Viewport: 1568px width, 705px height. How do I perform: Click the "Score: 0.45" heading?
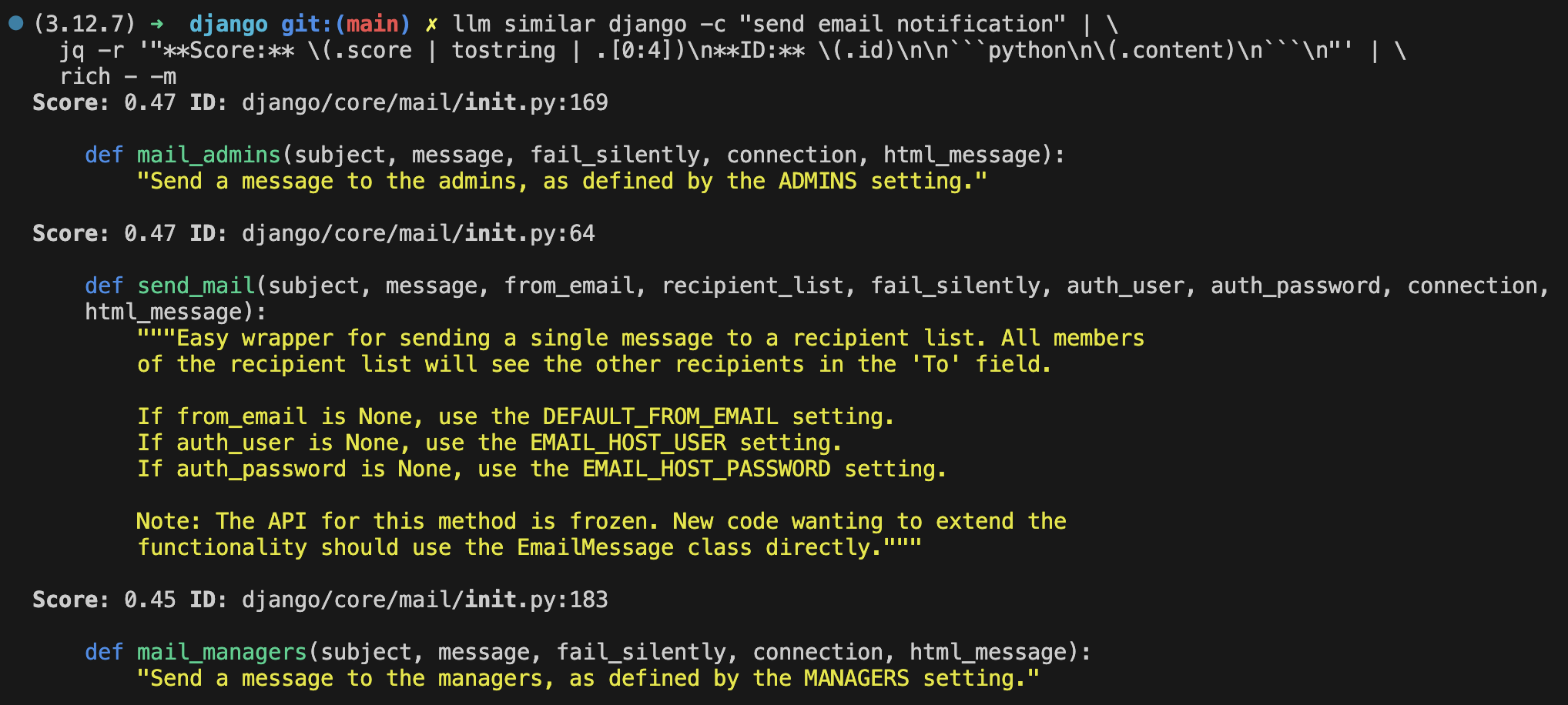point(104,600)
